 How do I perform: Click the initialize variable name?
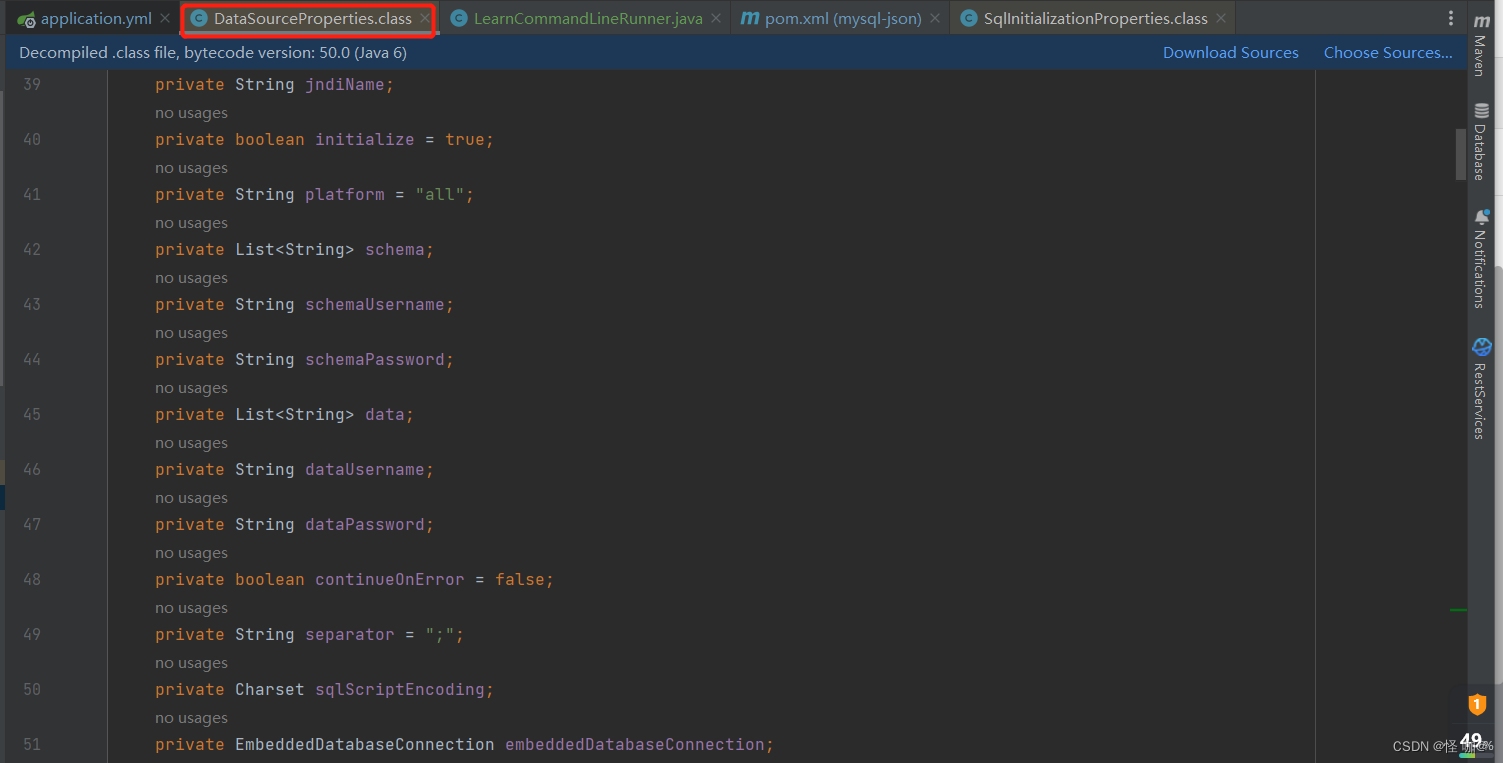coord(365,140)
